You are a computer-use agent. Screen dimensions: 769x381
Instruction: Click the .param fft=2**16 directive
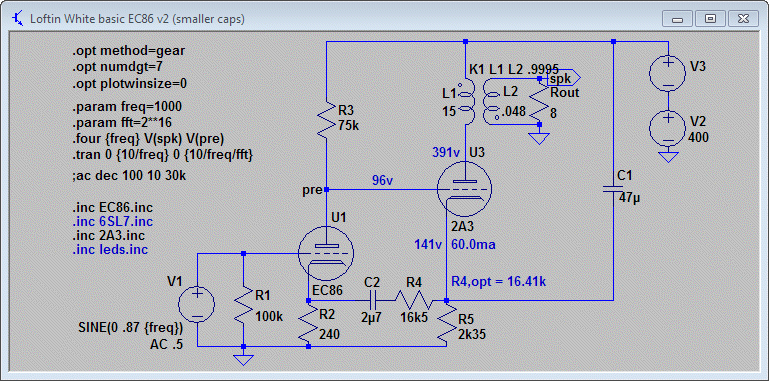122,122
